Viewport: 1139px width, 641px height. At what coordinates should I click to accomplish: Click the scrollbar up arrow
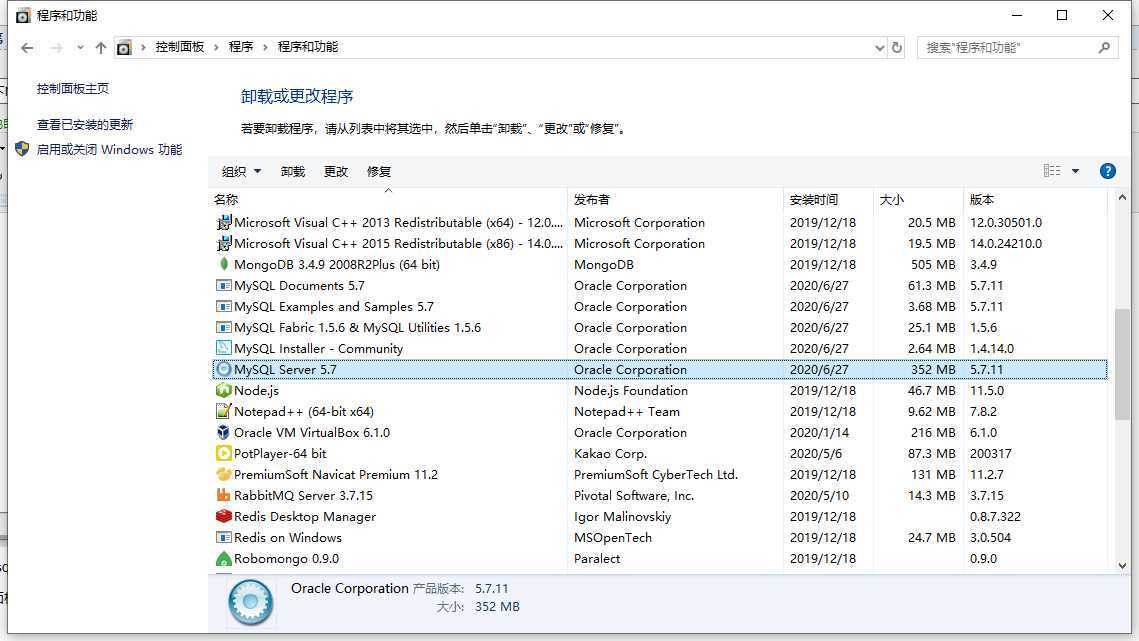point(1122,198)
